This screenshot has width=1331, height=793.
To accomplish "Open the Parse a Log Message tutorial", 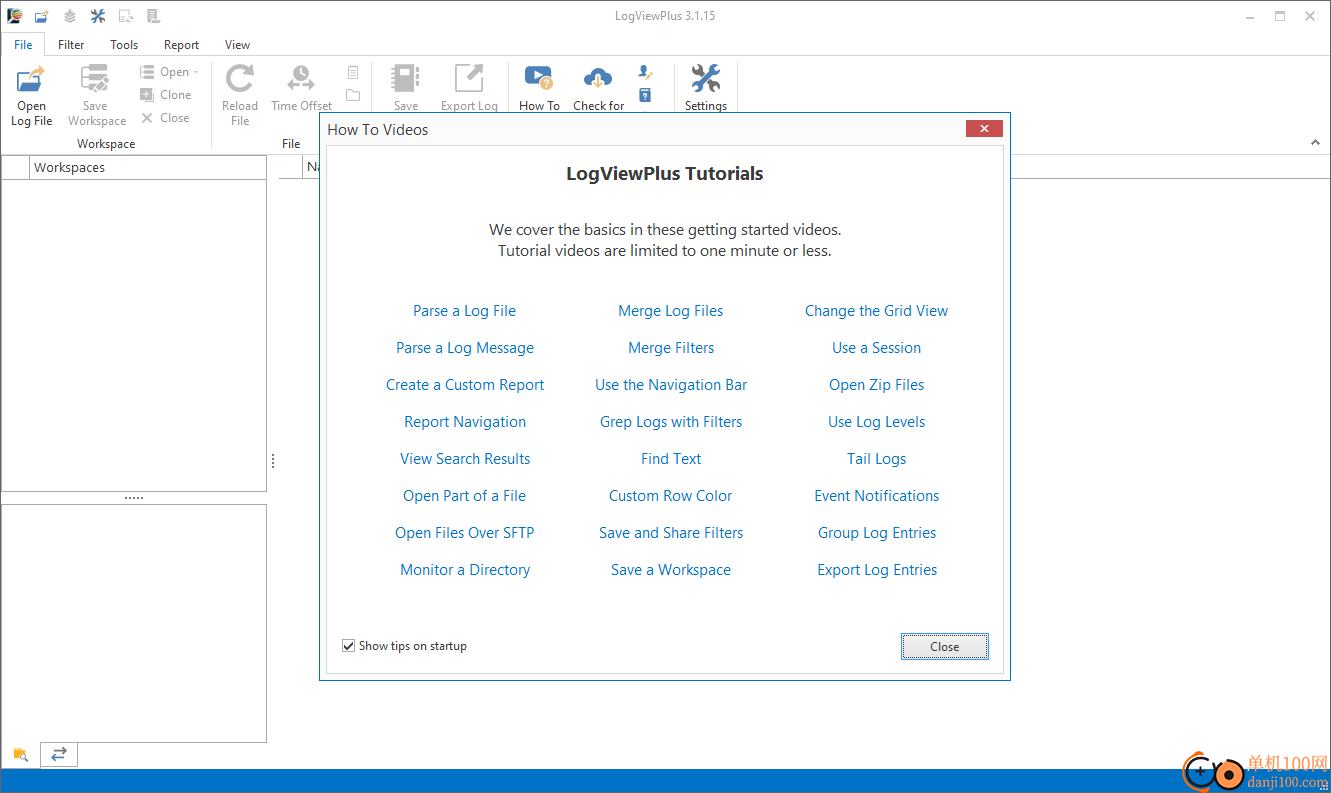I will (x=465, y=348).
